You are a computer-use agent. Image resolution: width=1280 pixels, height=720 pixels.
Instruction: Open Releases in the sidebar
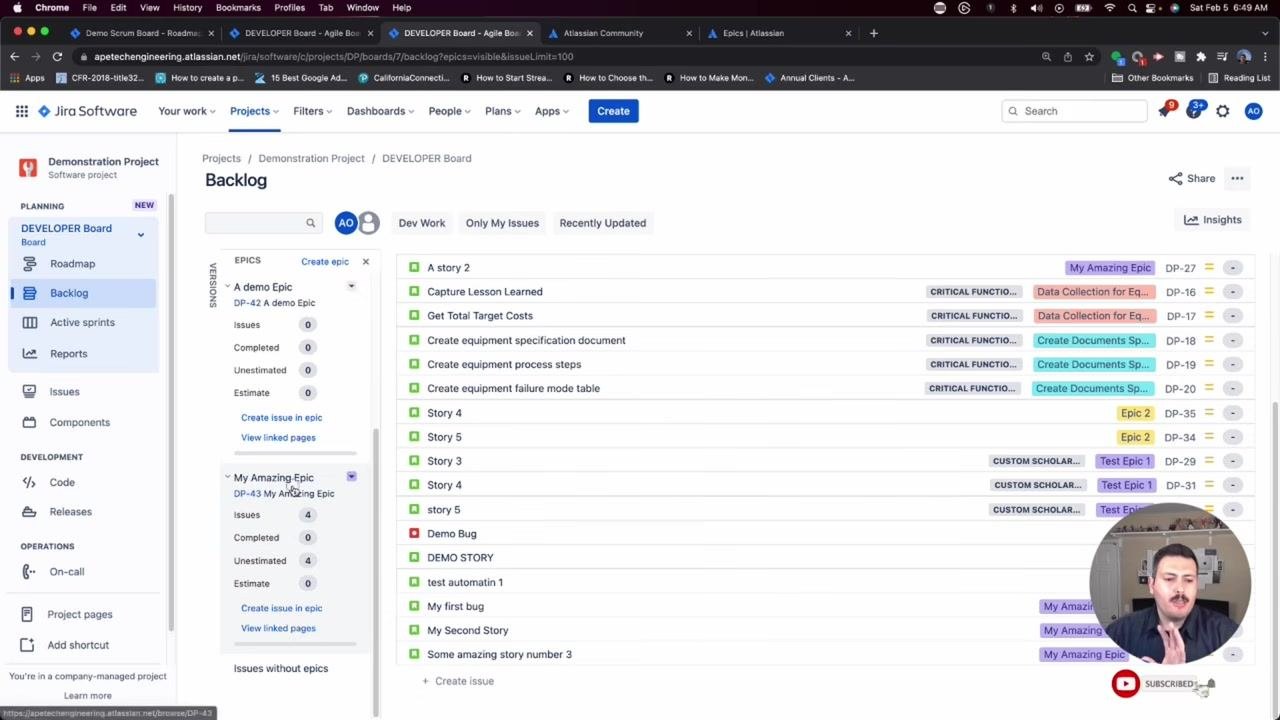70,512
